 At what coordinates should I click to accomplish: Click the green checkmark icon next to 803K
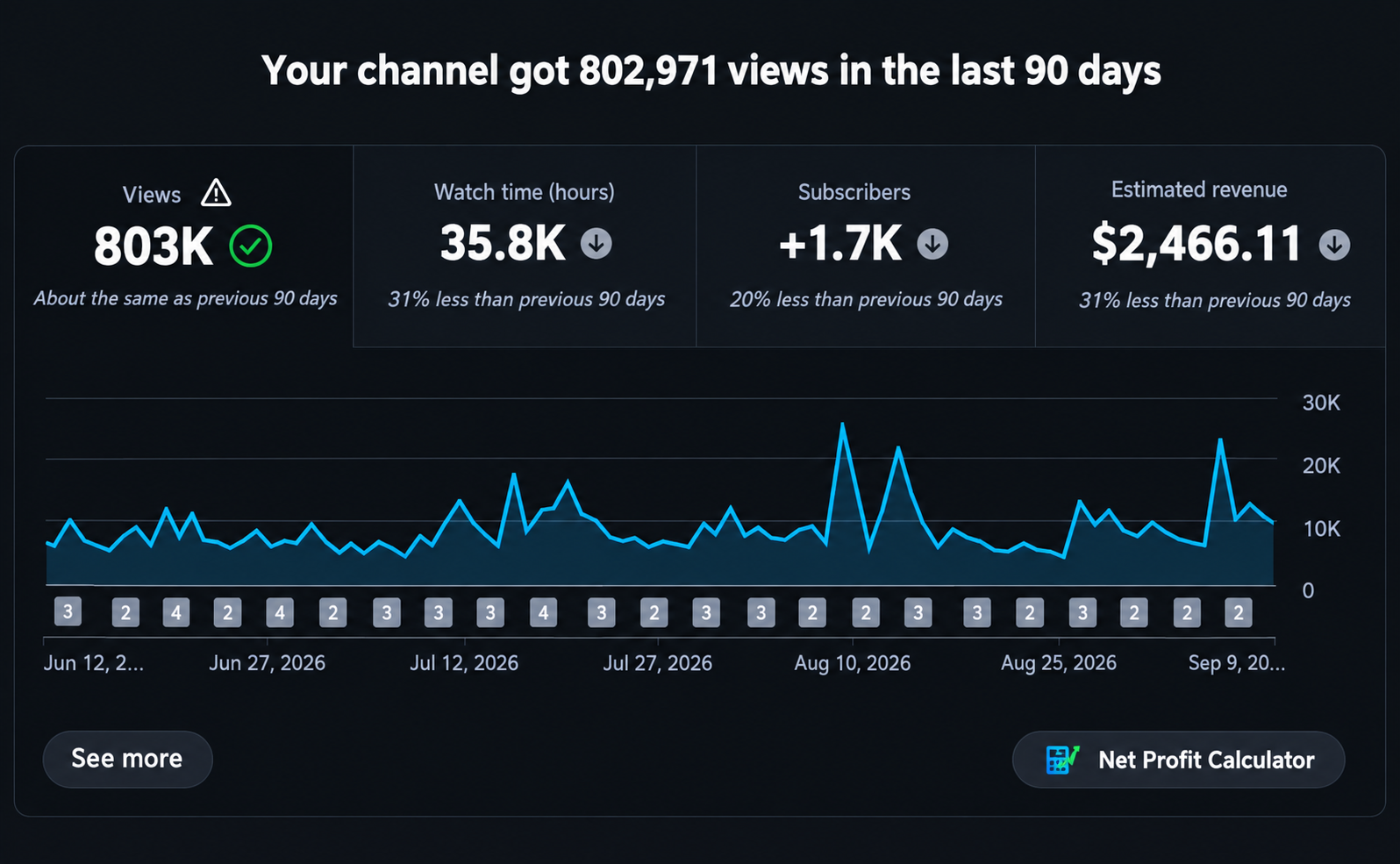click(251, 246)
